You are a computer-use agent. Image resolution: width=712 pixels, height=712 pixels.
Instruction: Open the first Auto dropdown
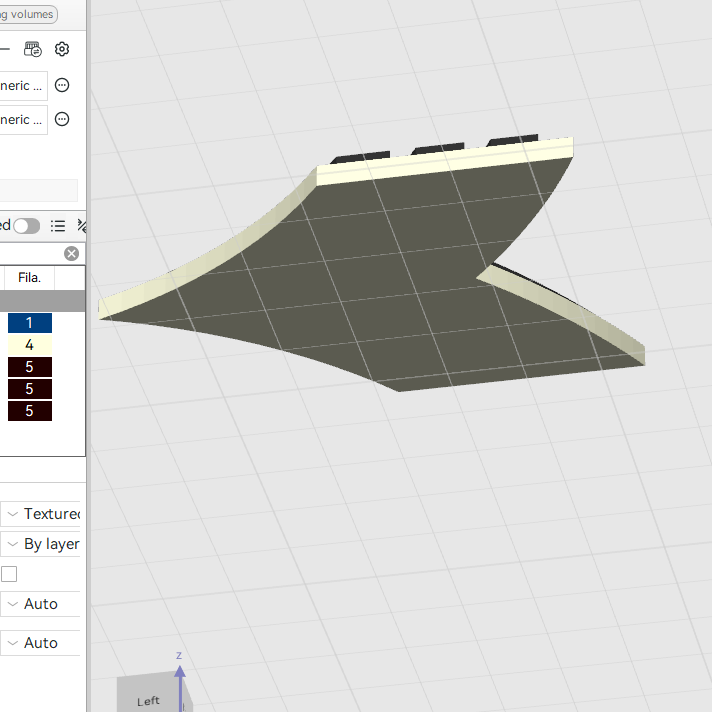(40, 604)
